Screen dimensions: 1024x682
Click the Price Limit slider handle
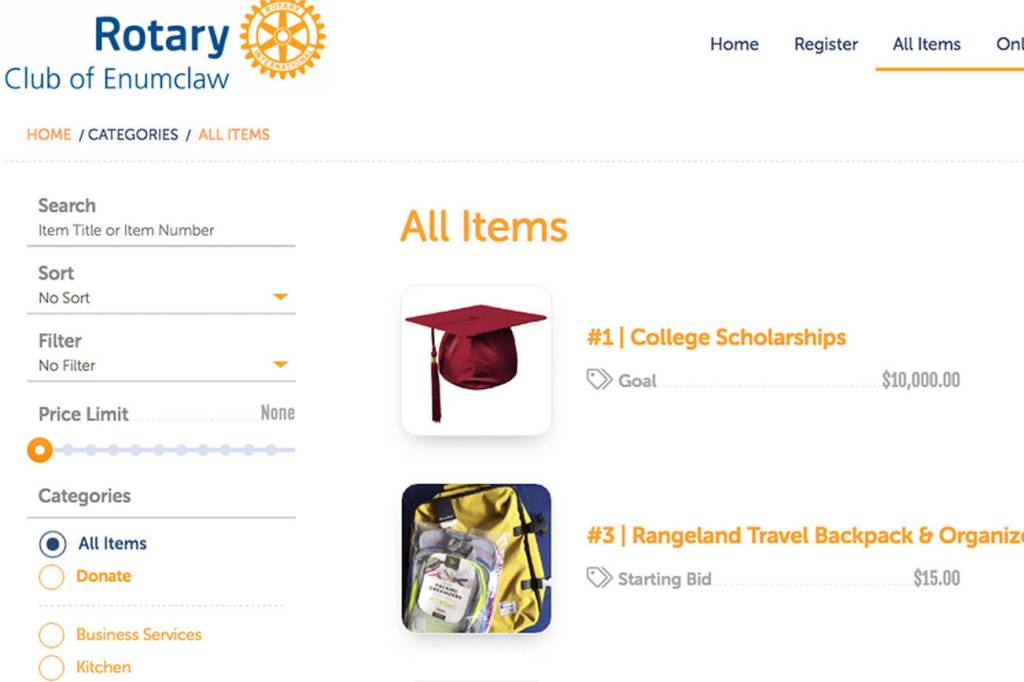tap(40, 450)
